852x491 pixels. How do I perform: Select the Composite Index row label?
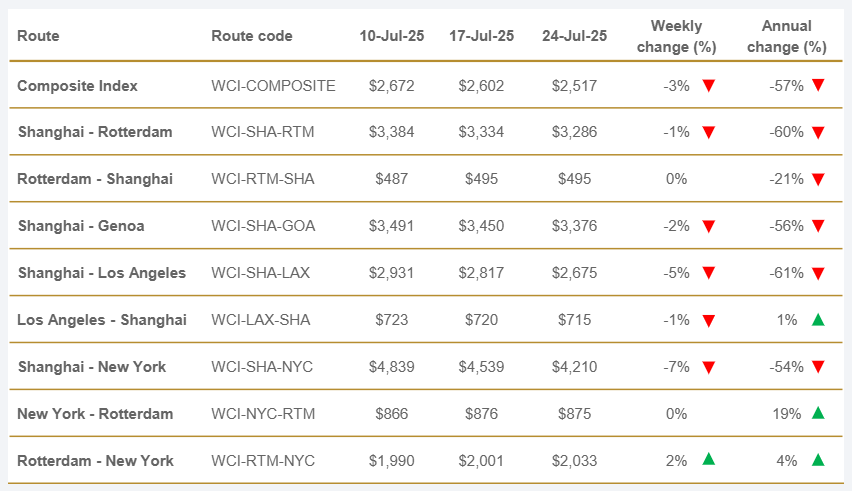[78, 86]
